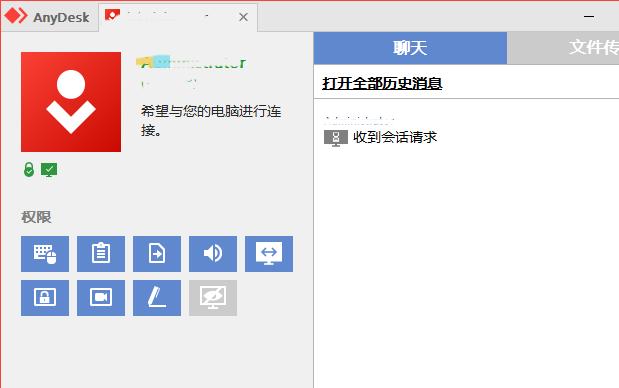Image resolution: width=619 pixels, height=388 pixels.
Task: Toggle session recording camera permission
Action: coord(101,298)
